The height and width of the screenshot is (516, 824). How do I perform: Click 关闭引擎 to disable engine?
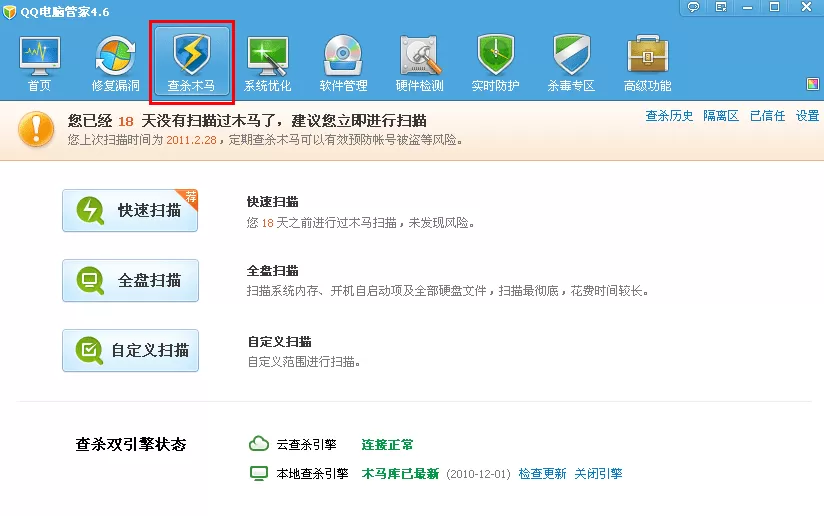pyautogui.click(x=598, y=473)
